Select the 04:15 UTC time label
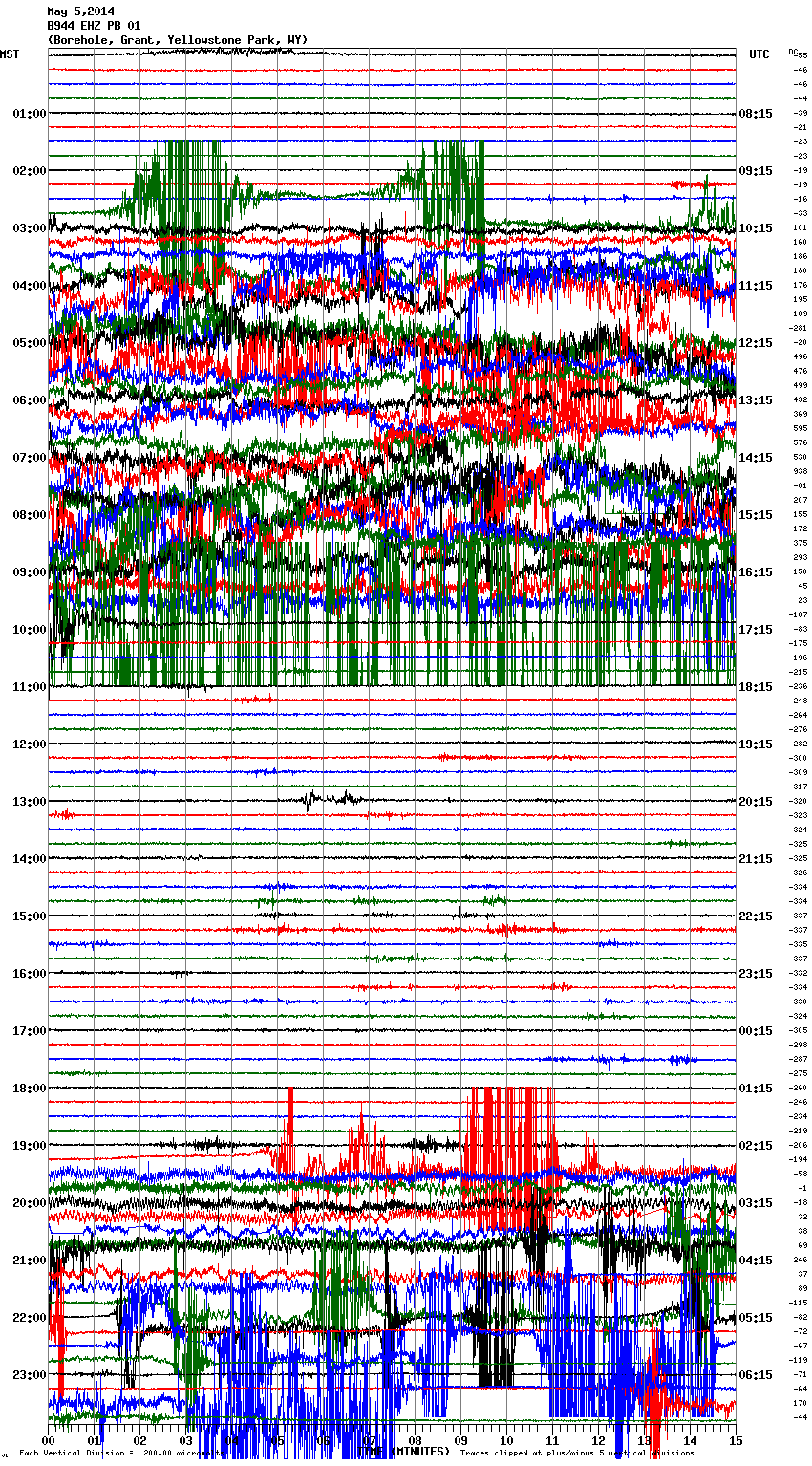The height and width of the screenshot is (1466, 812). click(x=756, y=1260)
